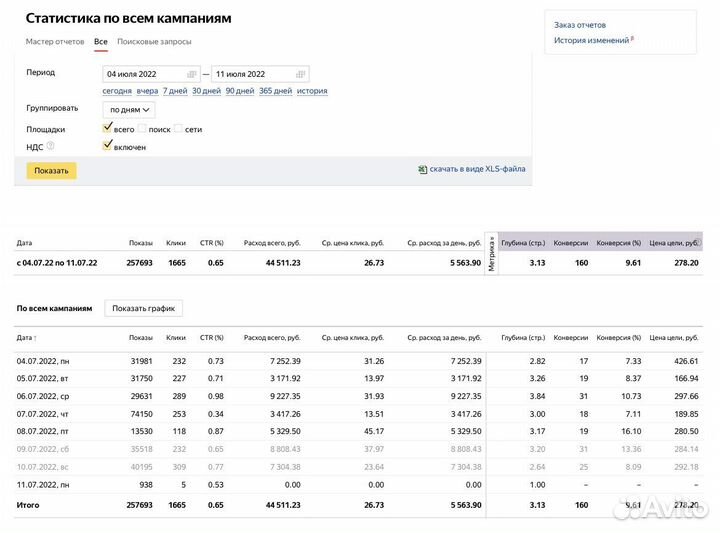The width and height of the screenshot is (720, 533).
Task: Enable the 'сети' placements checkbox
Action: 178,129
